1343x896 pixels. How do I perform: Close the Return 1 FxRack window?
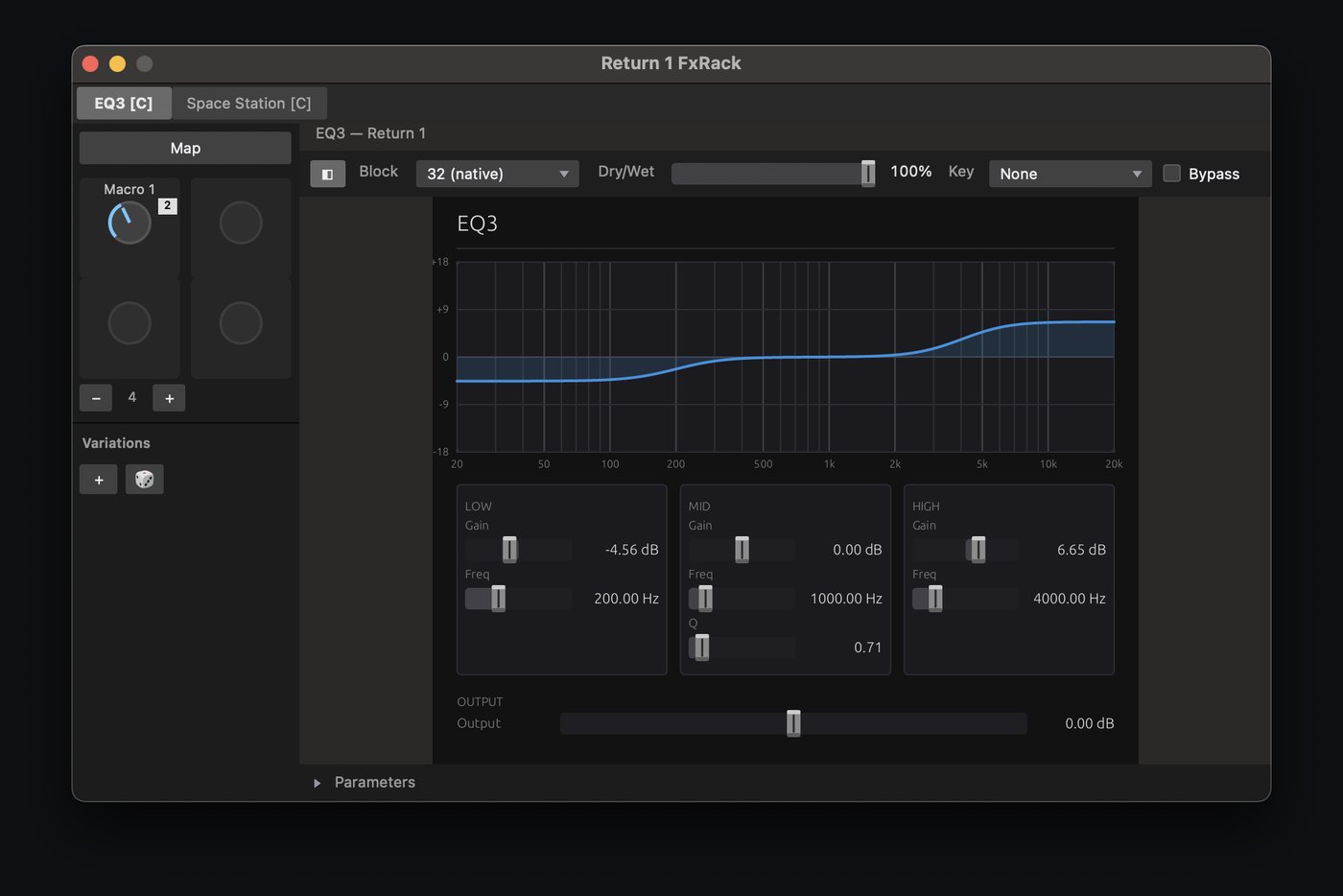(x=90, y=63)
